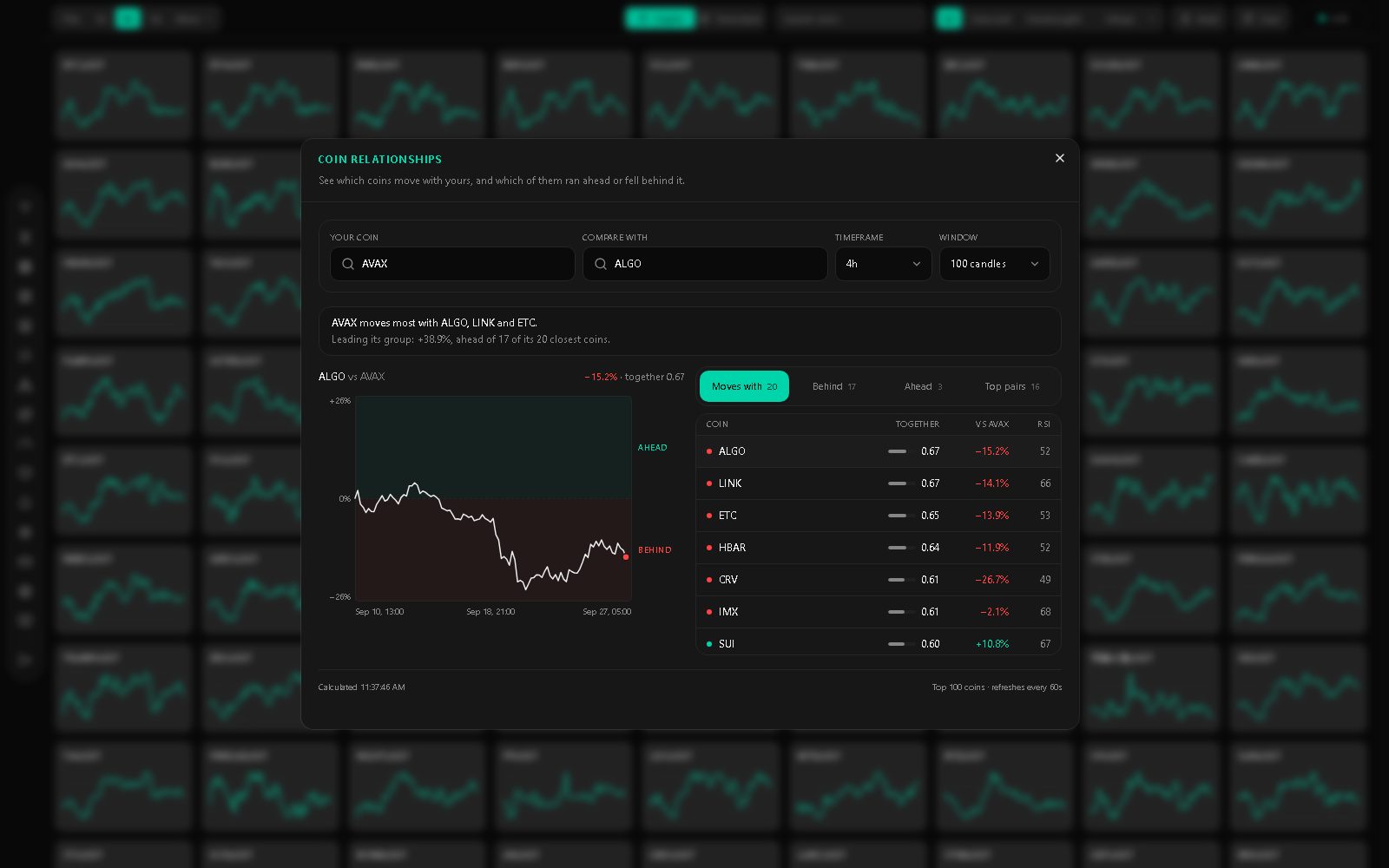Viewport: 1389px width, 868px height.
Task: Click the green status dot beside SUI
Action: (x=709, y=644)
